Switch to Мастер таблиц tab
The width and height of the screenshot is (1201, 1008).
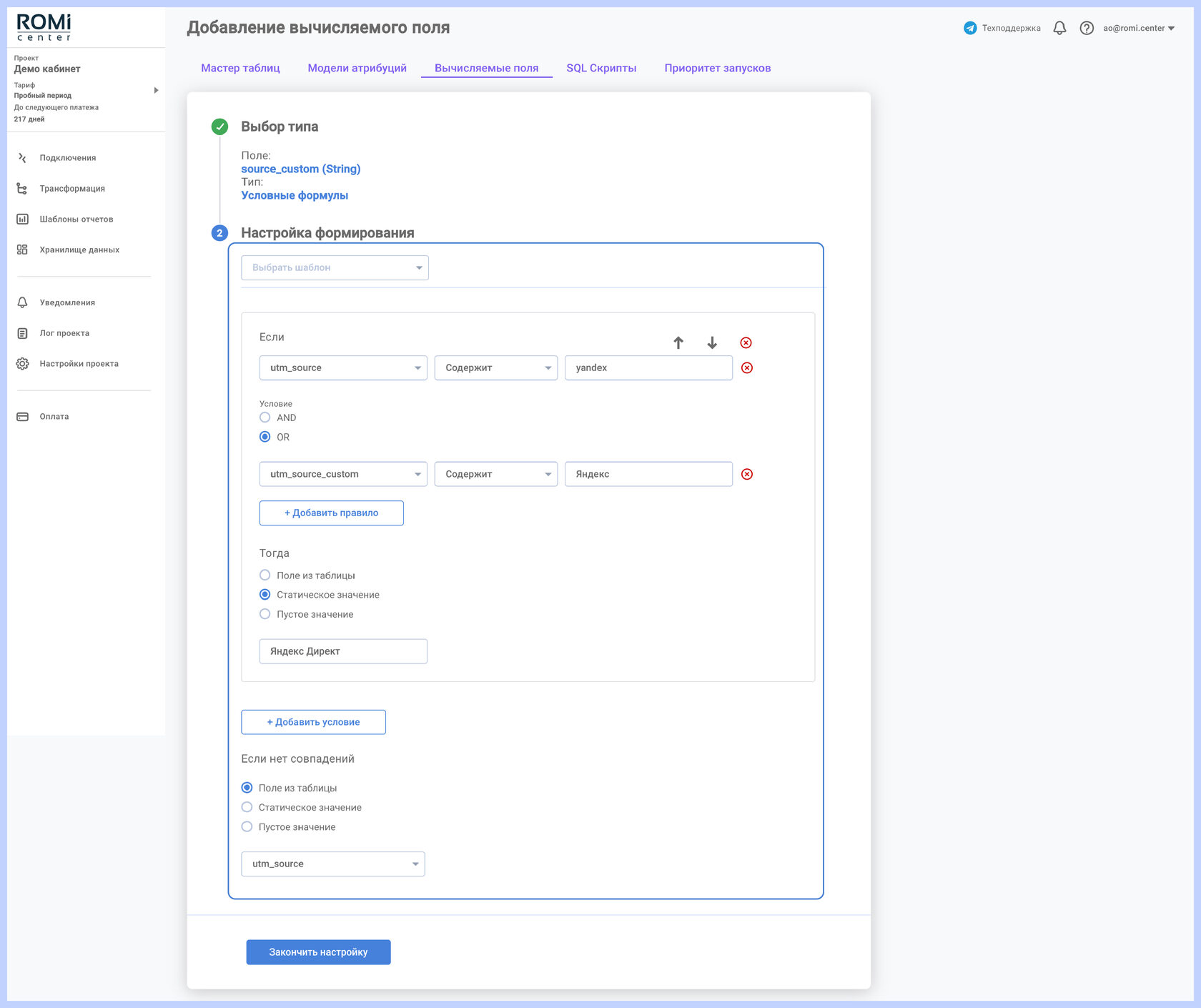click(240, 69)
